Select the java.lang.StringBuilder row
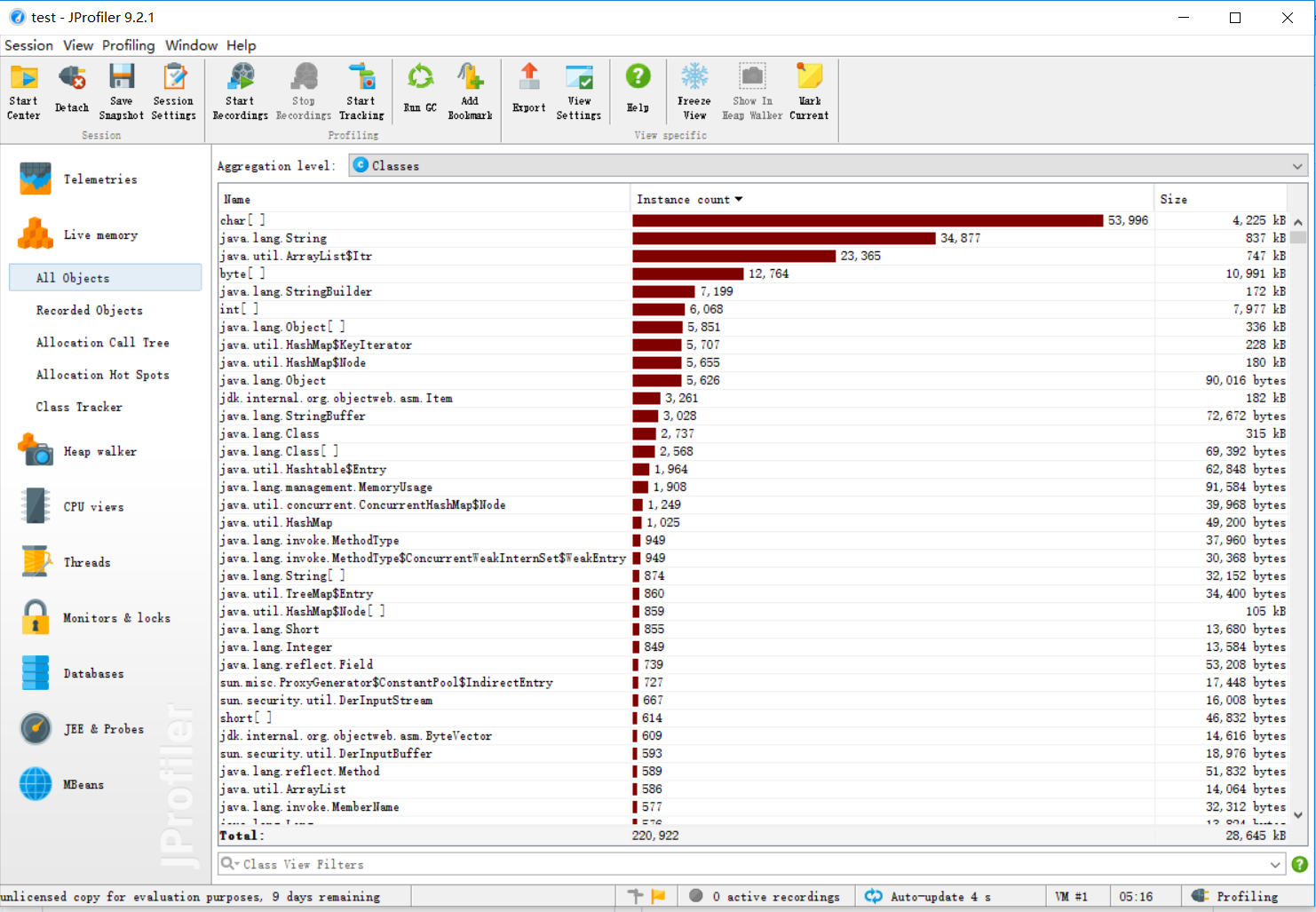Screen dimensions: 1316x912 [x=753, y=291]
